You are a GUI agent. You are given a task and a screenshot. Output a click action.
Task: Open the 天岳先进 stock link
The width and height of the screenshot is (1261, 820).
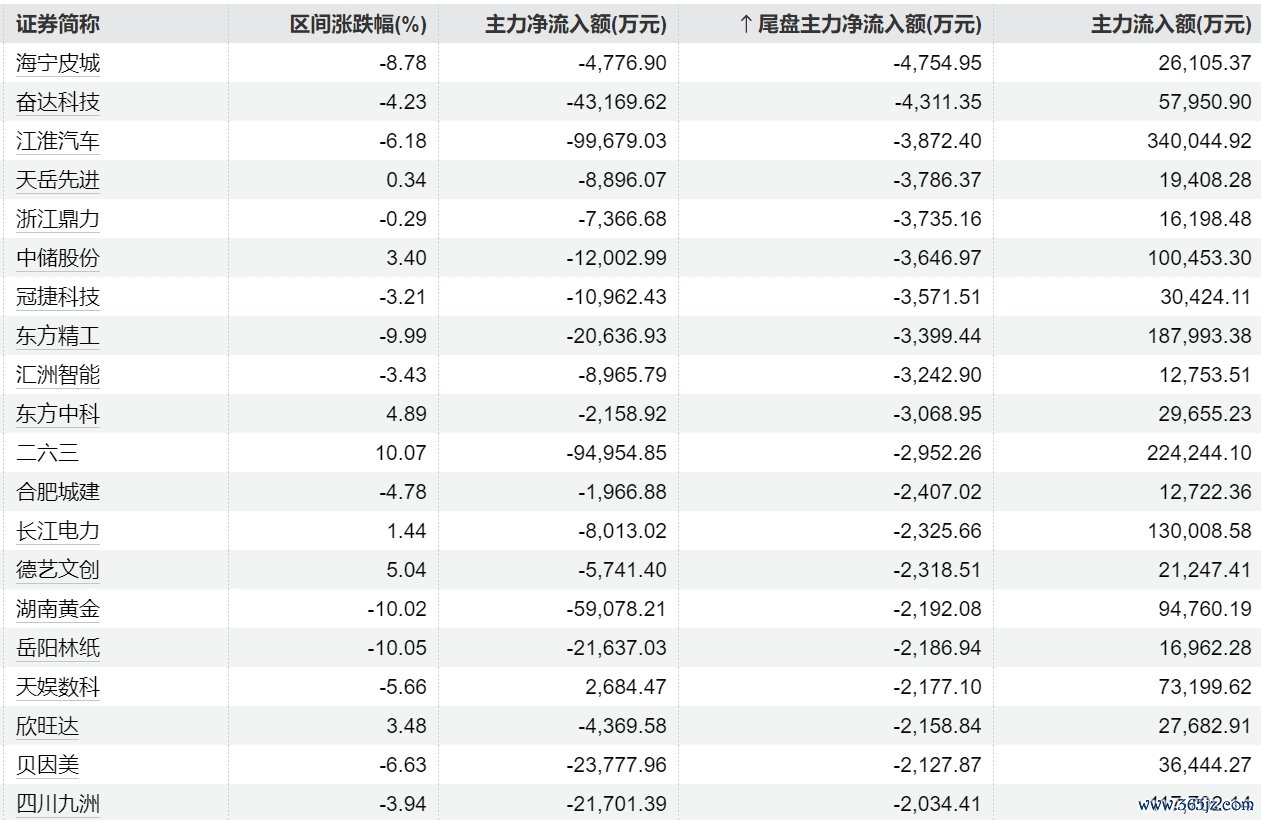point(58,180)
